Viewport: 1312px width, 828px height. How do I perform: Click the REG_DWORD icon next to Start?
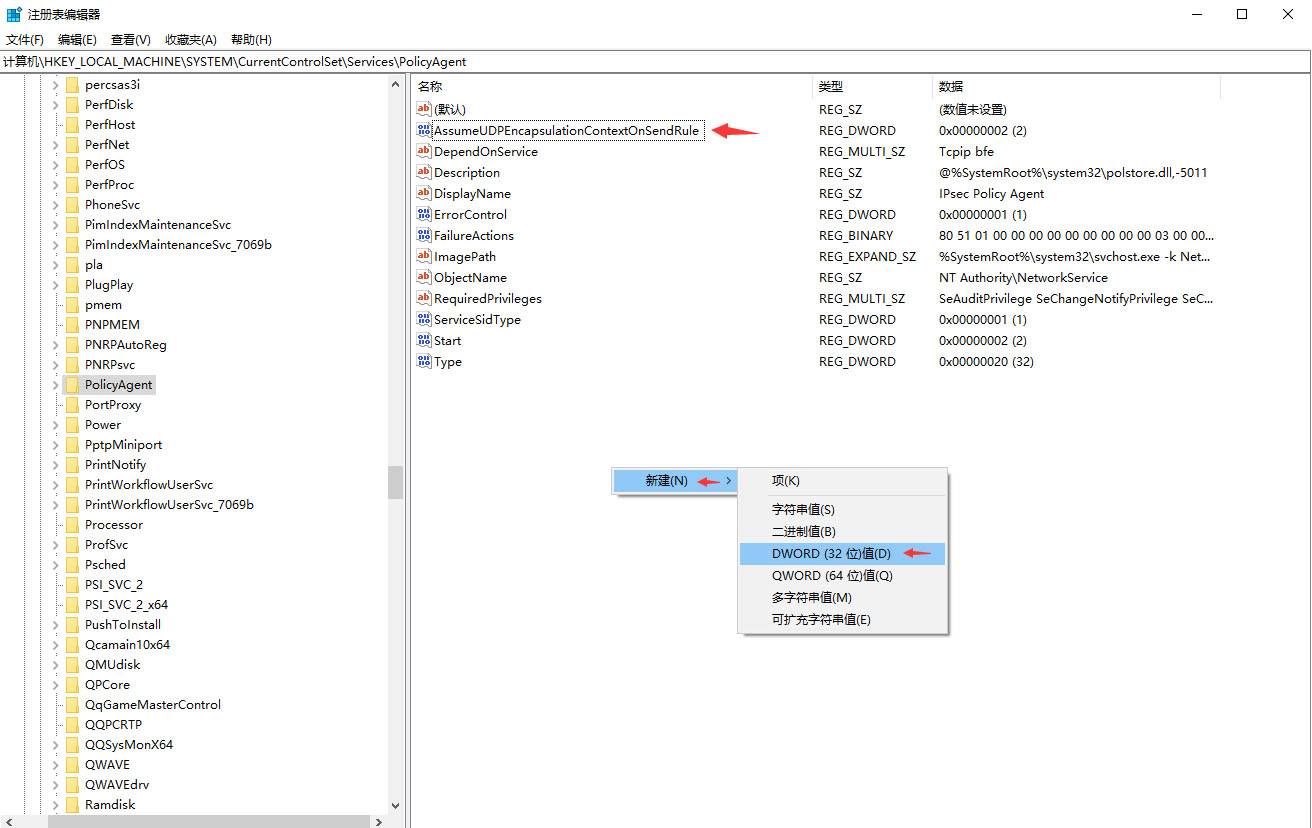(426, 340)
